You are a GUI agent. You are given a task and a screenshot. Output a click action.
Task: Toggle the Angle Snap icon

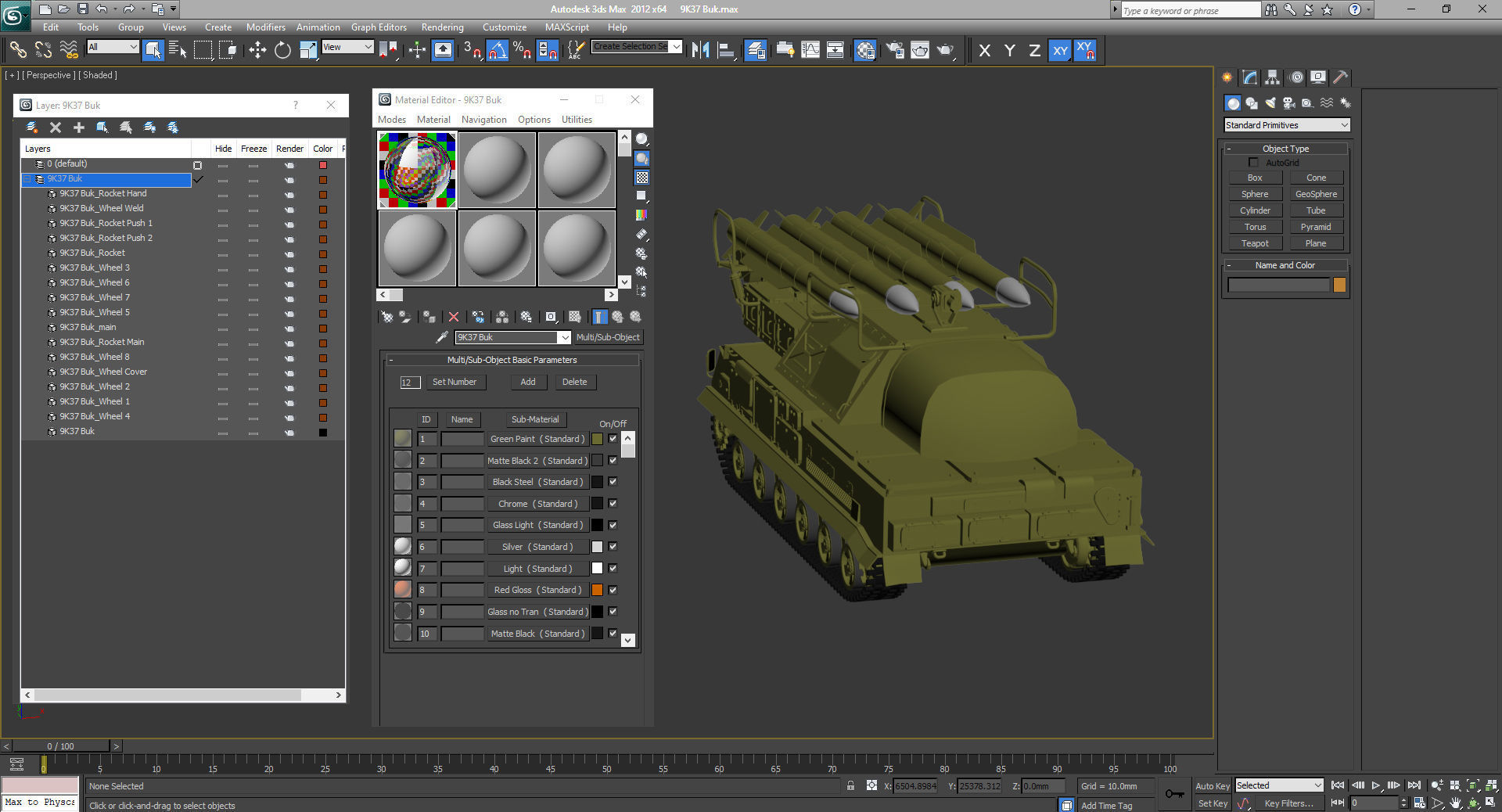pos(498,50)
